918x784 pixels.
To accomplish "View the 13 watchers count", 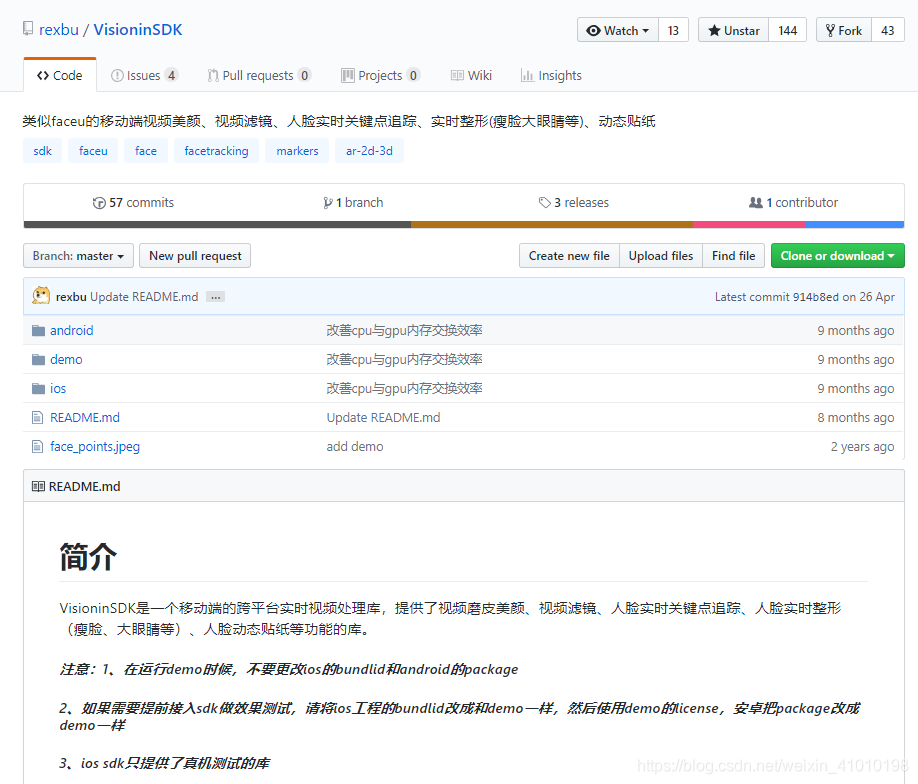I will [x=673, y=30].
